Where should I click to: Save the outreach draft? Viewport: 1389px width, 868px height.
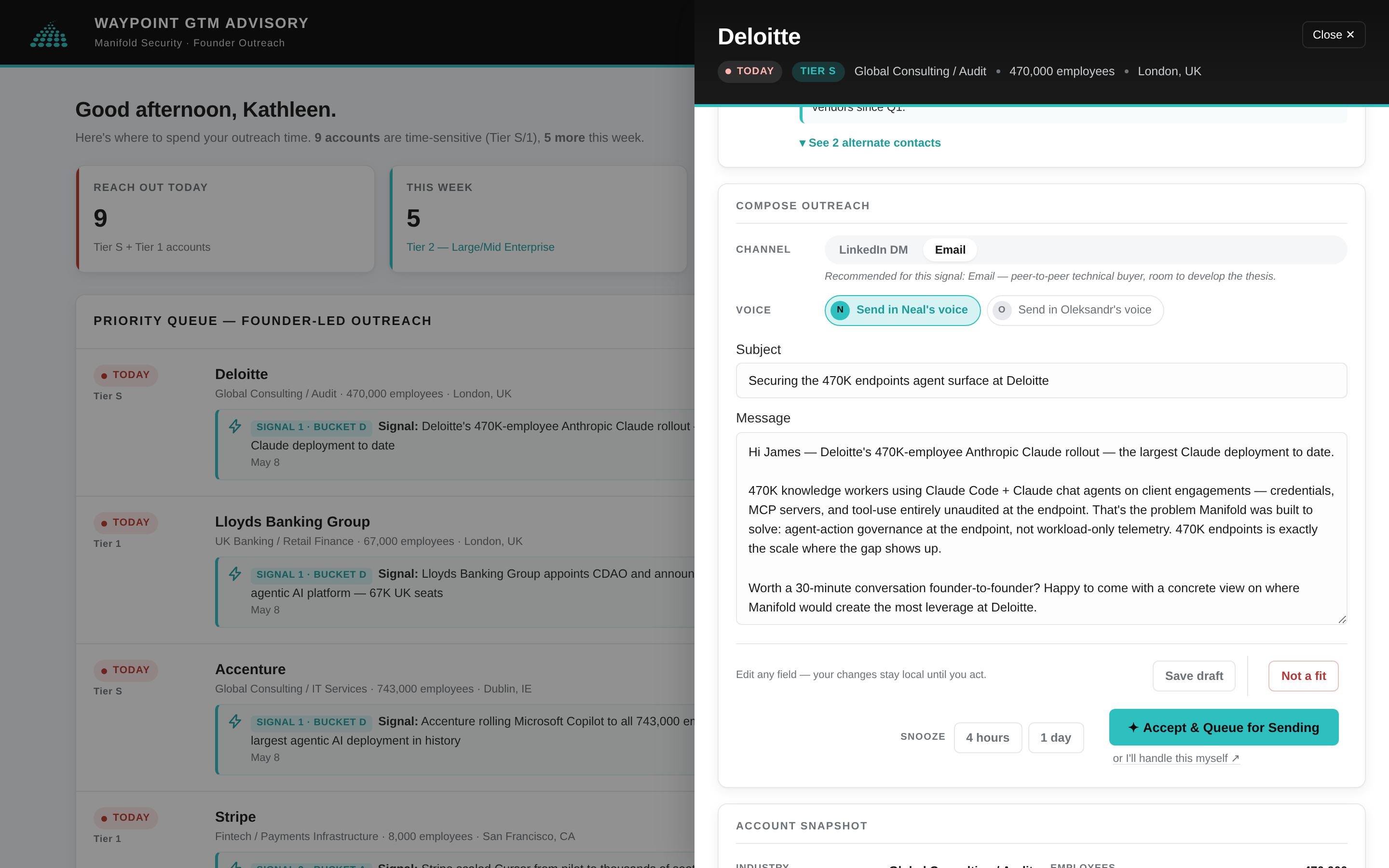pyautogui.click(x=1194, y=676)
